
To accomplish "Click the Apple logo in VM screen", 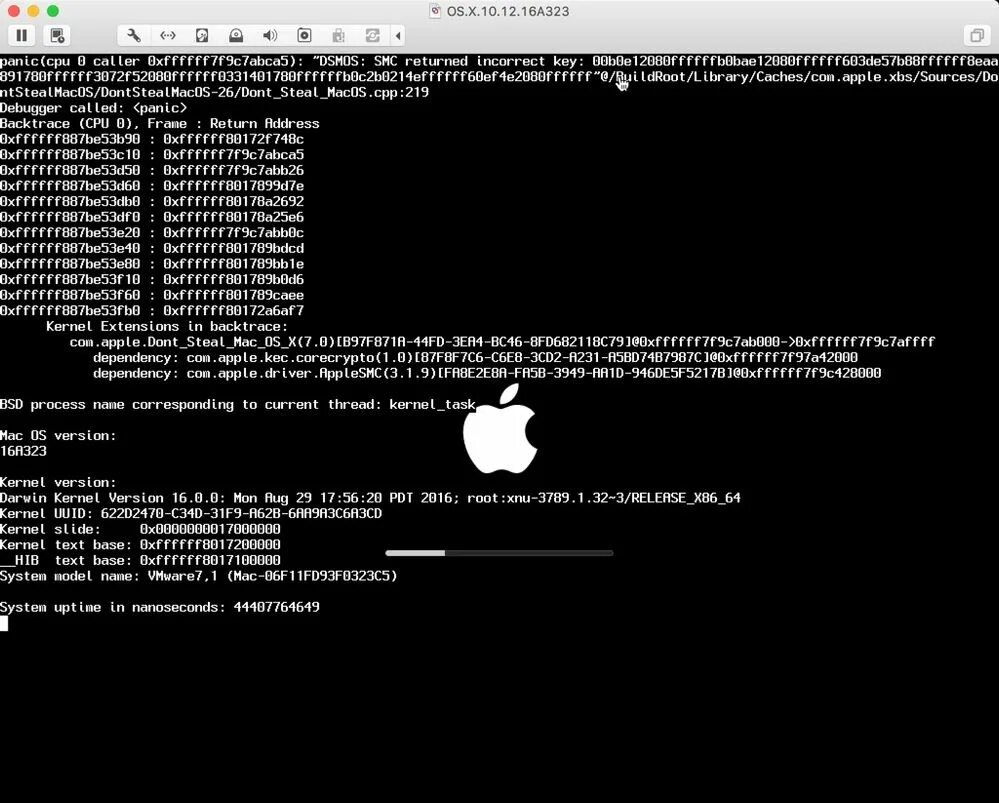I will [500, 428].
